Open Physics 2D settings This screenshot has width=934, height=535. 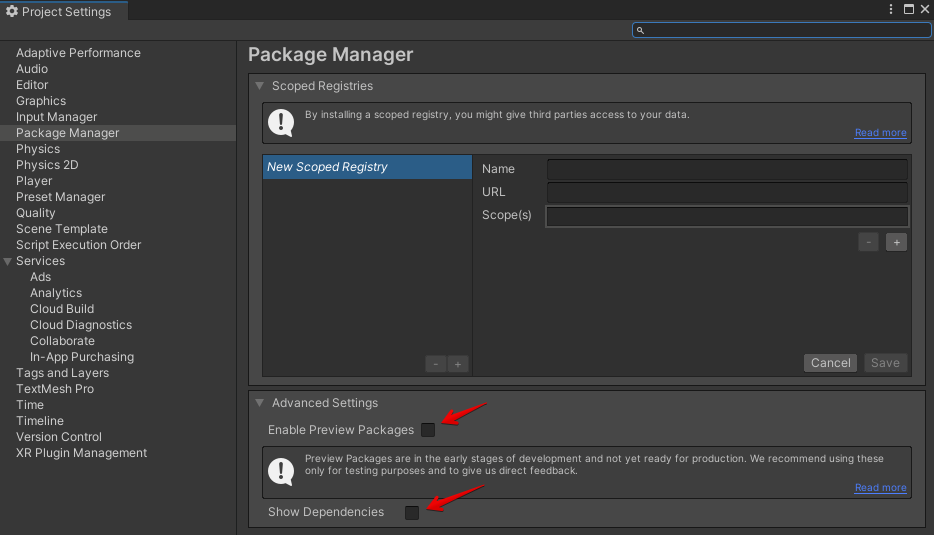(47, 165)
